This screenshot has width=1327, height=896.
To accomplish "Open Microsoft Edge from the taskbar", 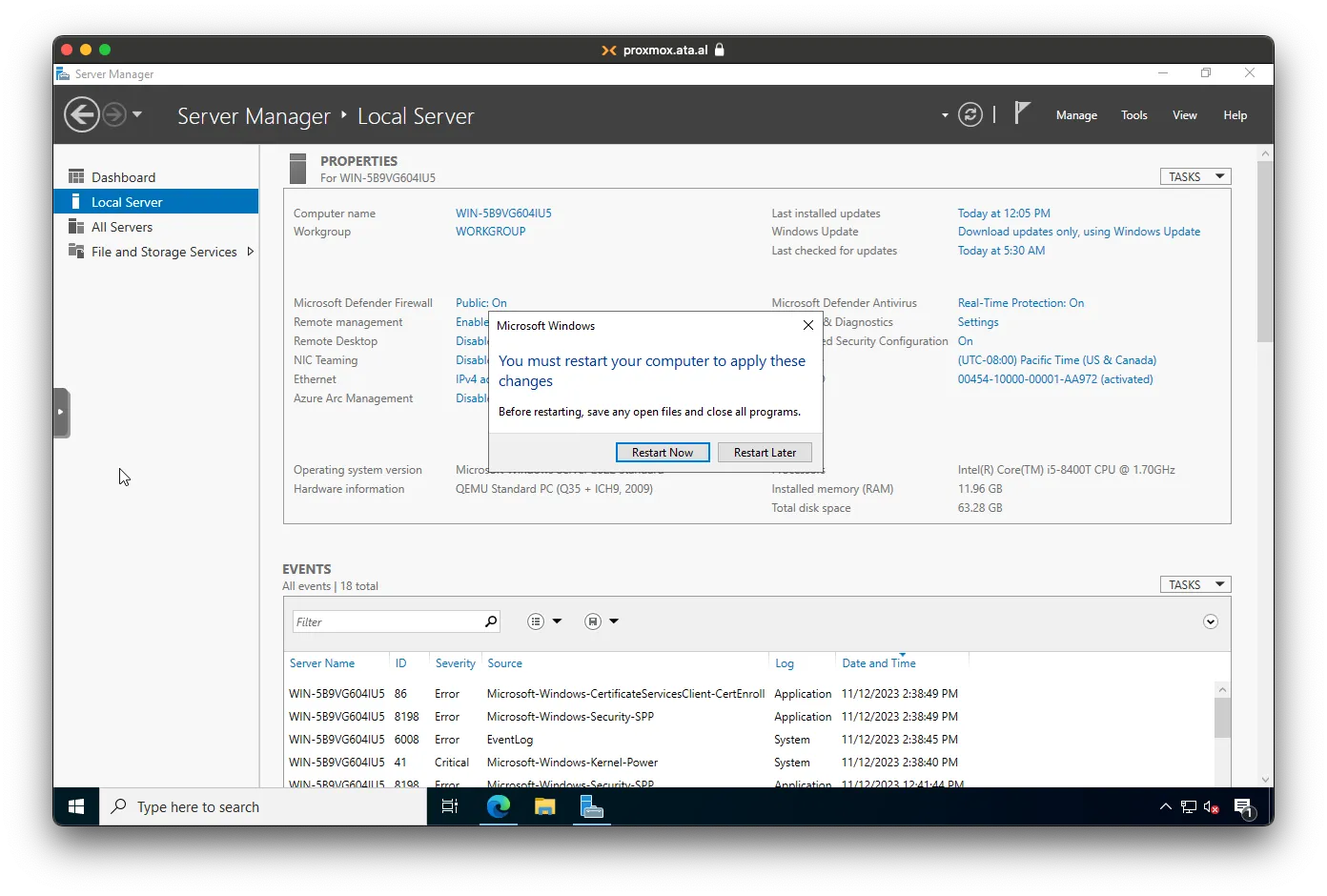I will (x=498, y=806).
